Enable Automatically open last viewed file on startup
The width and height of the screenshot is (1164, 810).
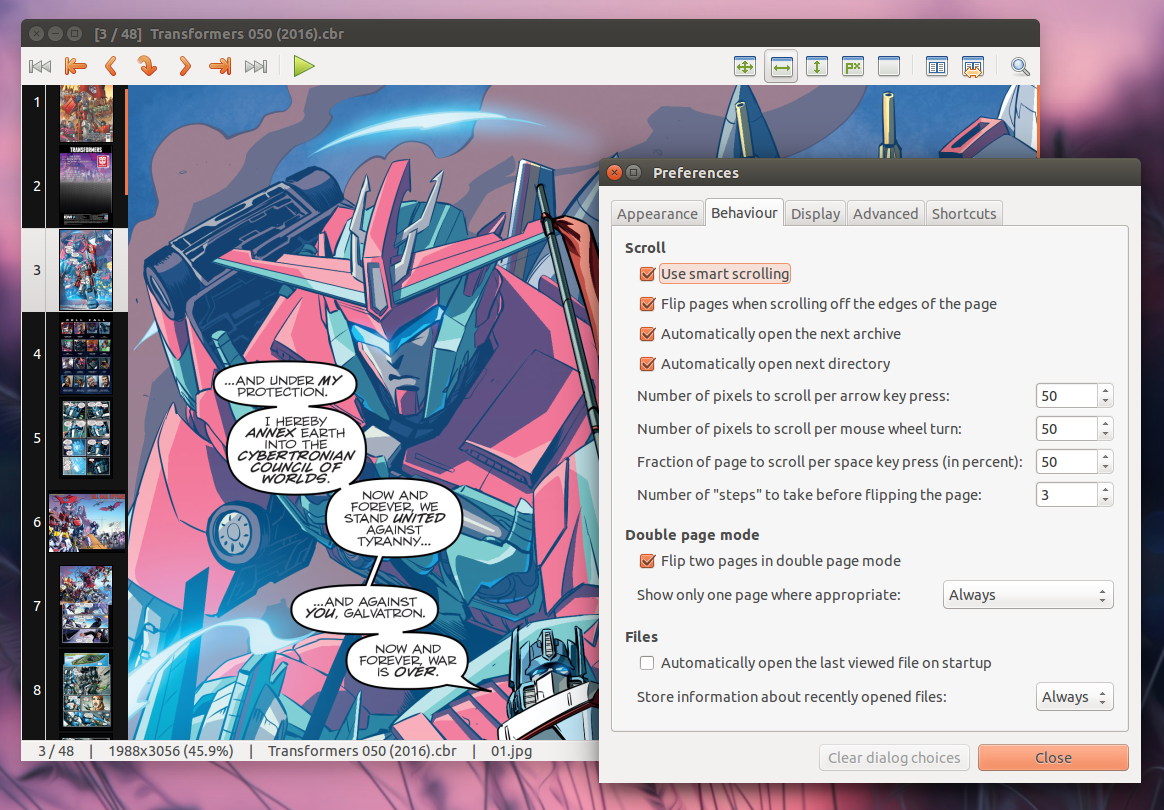click(x=647, y=663)
